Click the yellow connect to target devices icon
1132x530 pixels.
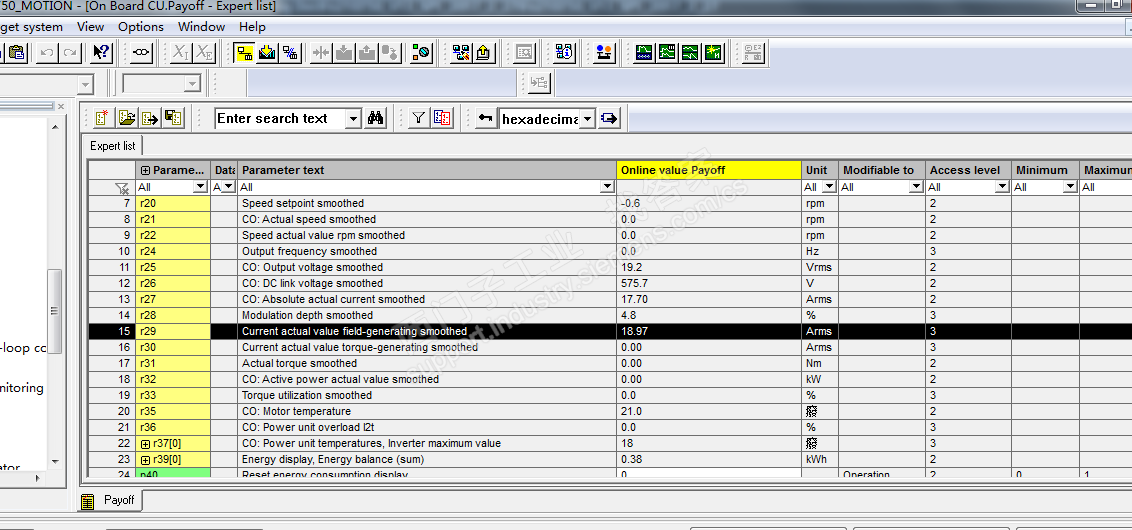245,53
